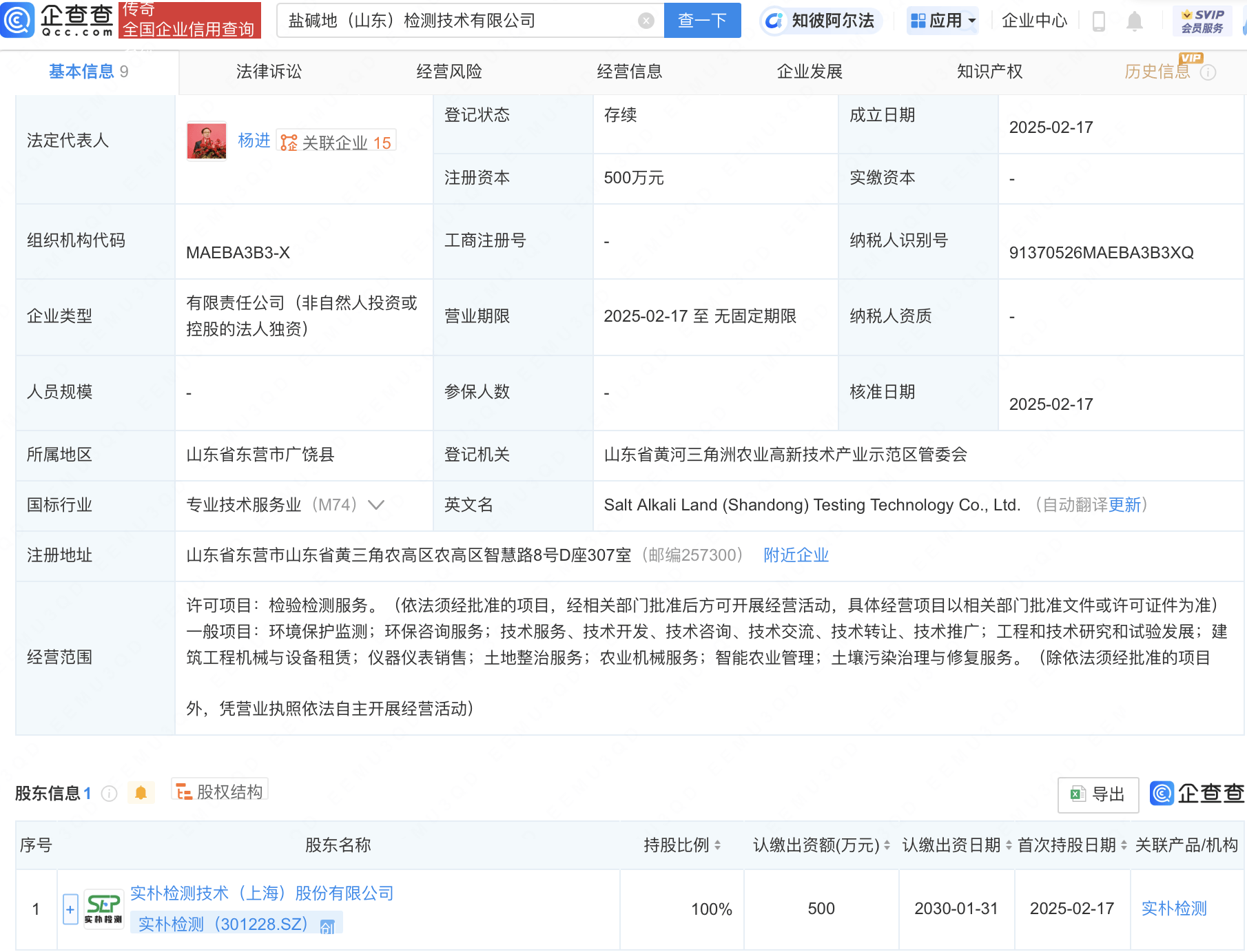Click 更新 link for English name
The height and width of the screenshot is (952, 1247).
[1124, 505]
